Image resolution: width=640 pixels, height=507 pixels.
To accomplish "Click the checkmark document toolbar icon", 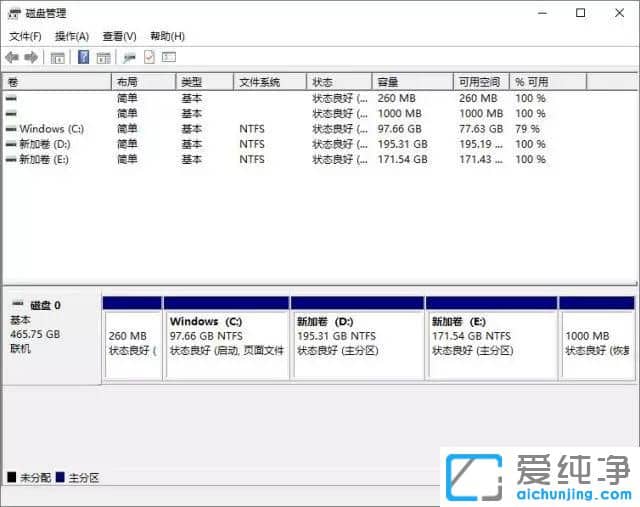I will tap(149, 58).
